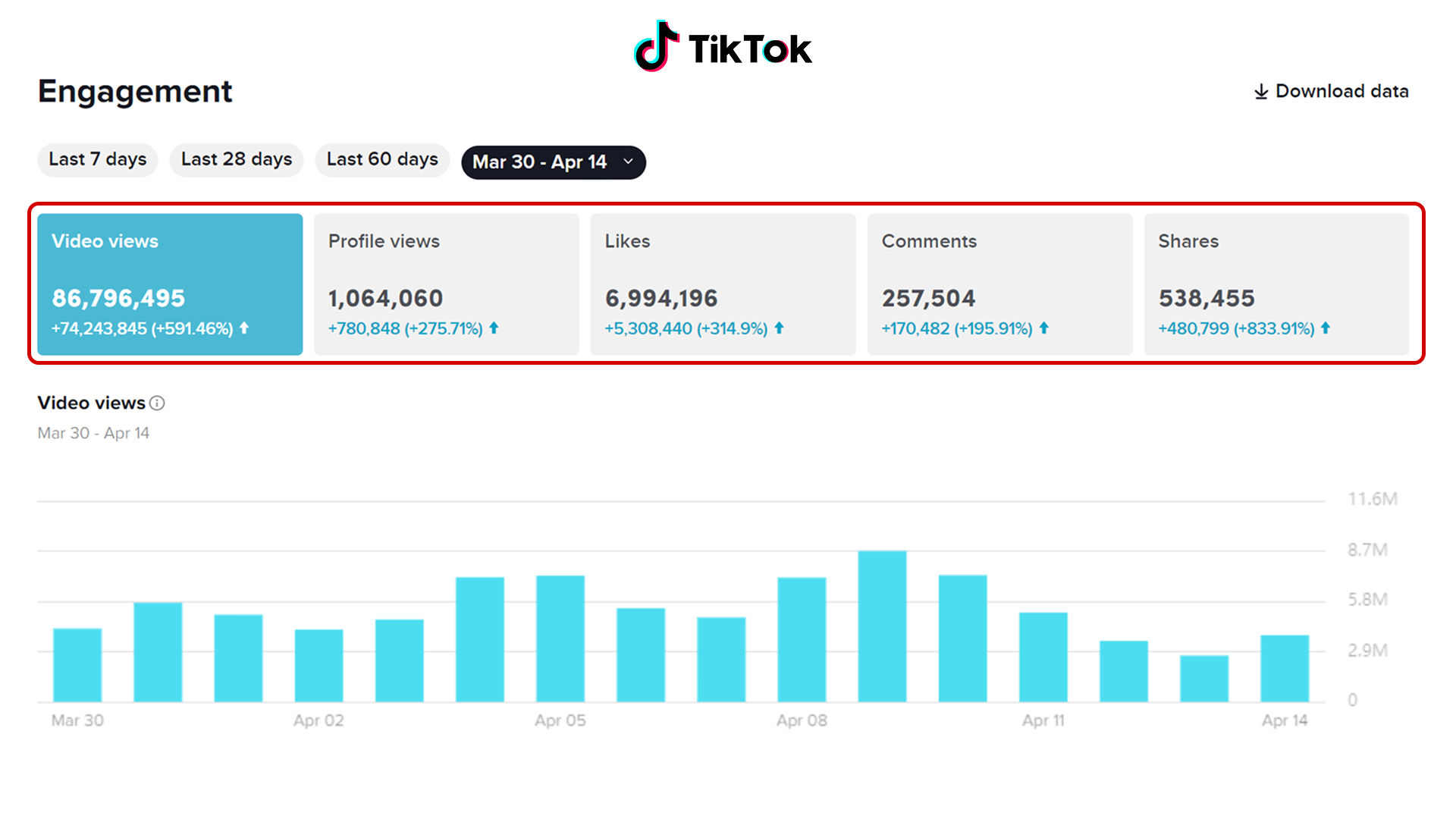Click the up arrow in Profile views card
1456x819 pixels.
pos(494,328)
